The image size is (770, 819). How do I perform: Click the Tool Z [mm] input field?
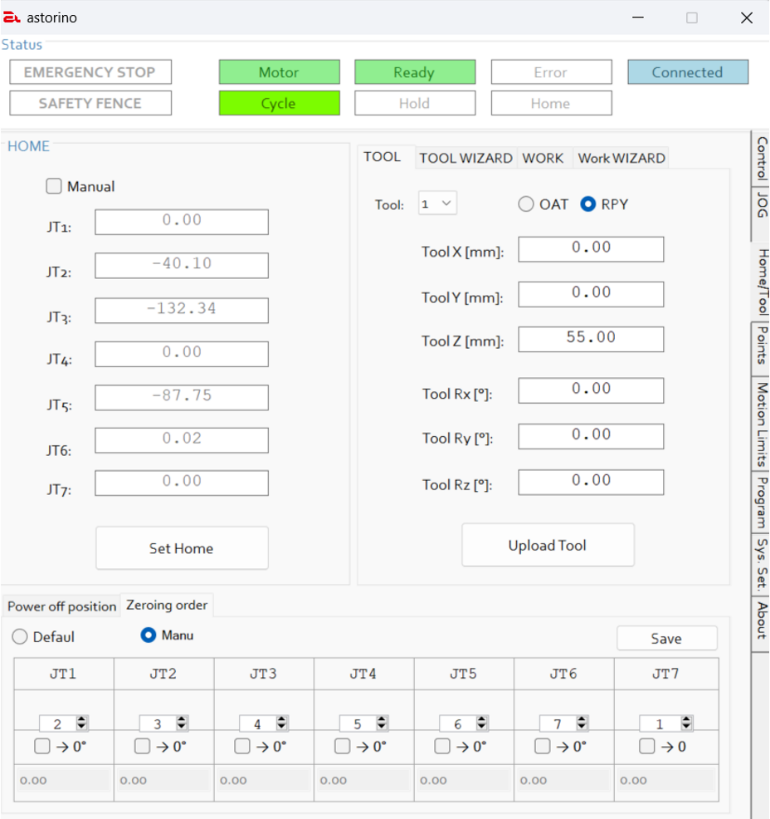point(591,338)
